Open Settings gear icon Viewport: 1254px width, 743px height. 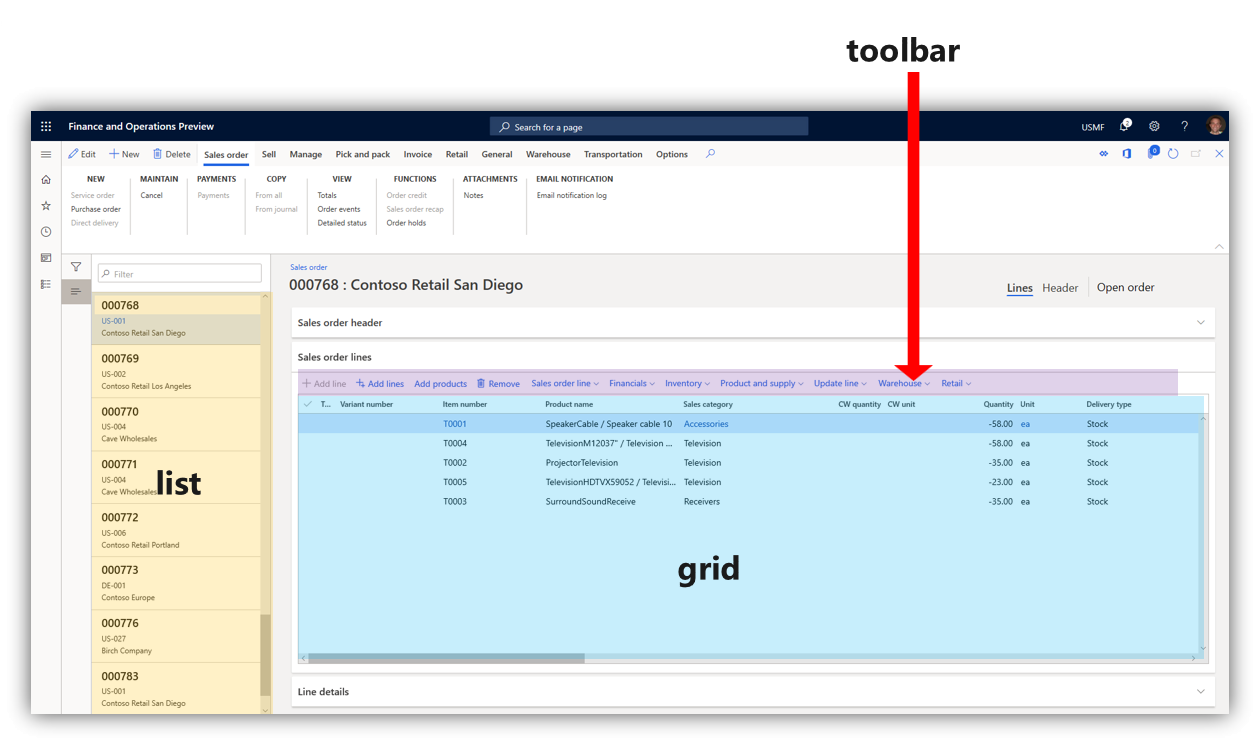[x=1154, y=127]
